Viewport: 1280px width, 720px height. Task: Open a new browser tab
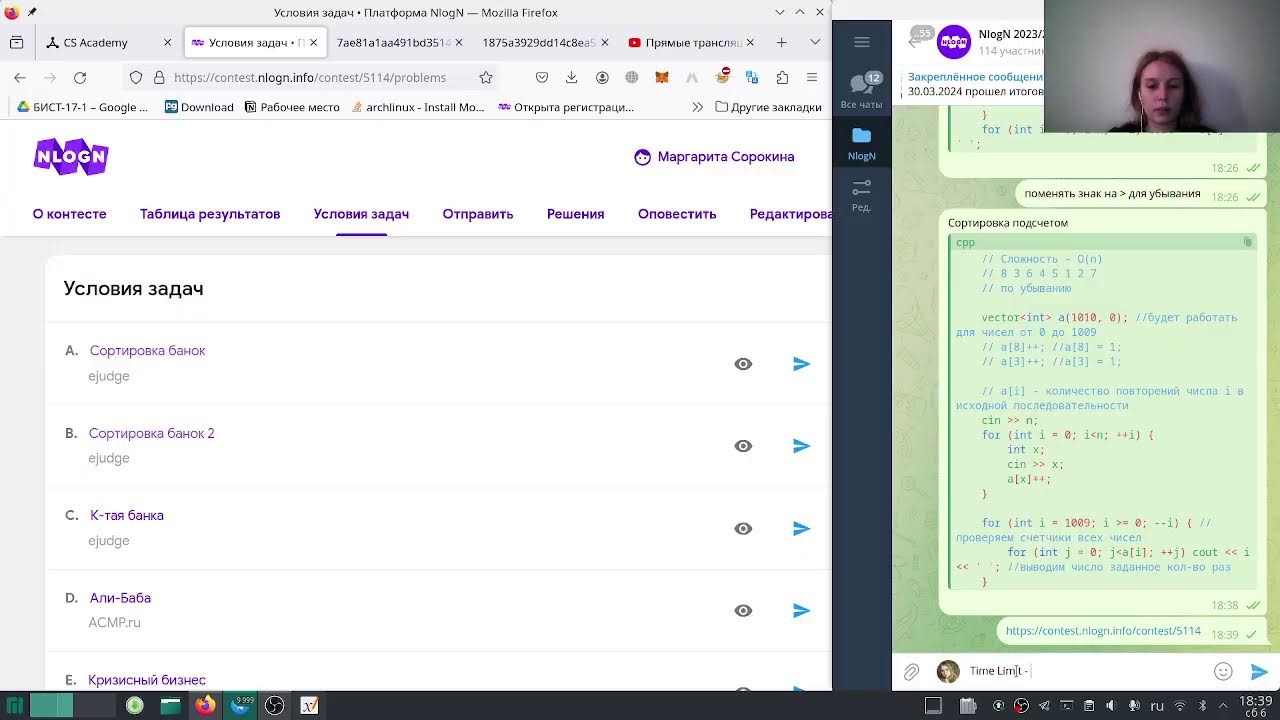[781, 42]
